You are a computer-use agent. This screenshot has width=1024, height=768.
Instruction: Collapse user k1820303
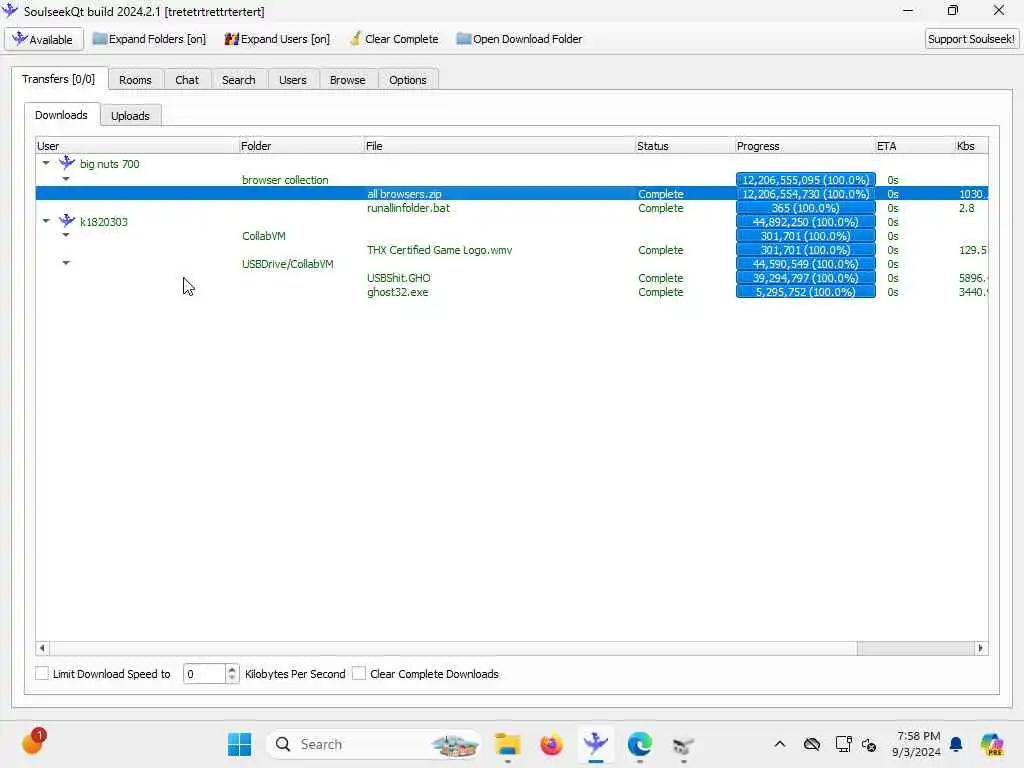point(46,221)
